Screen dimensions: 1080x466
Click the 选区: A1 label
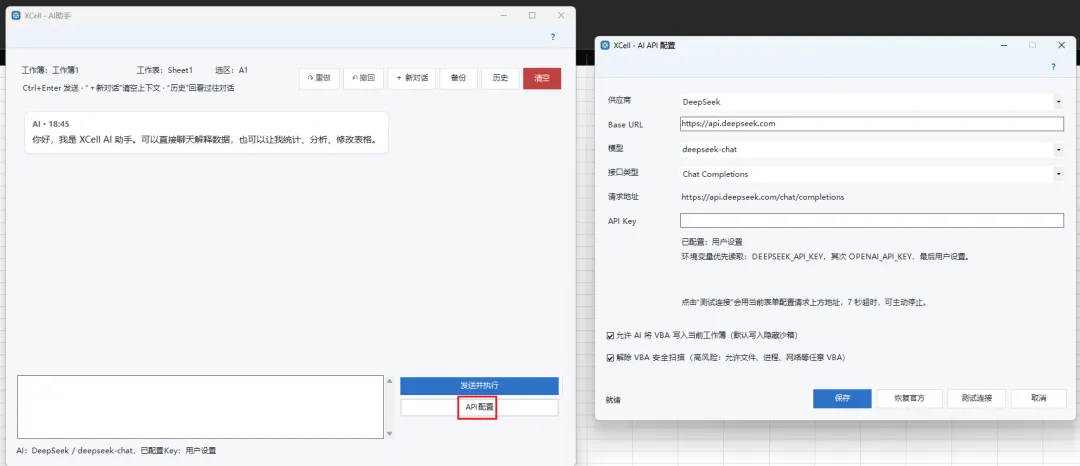[231, 70]
